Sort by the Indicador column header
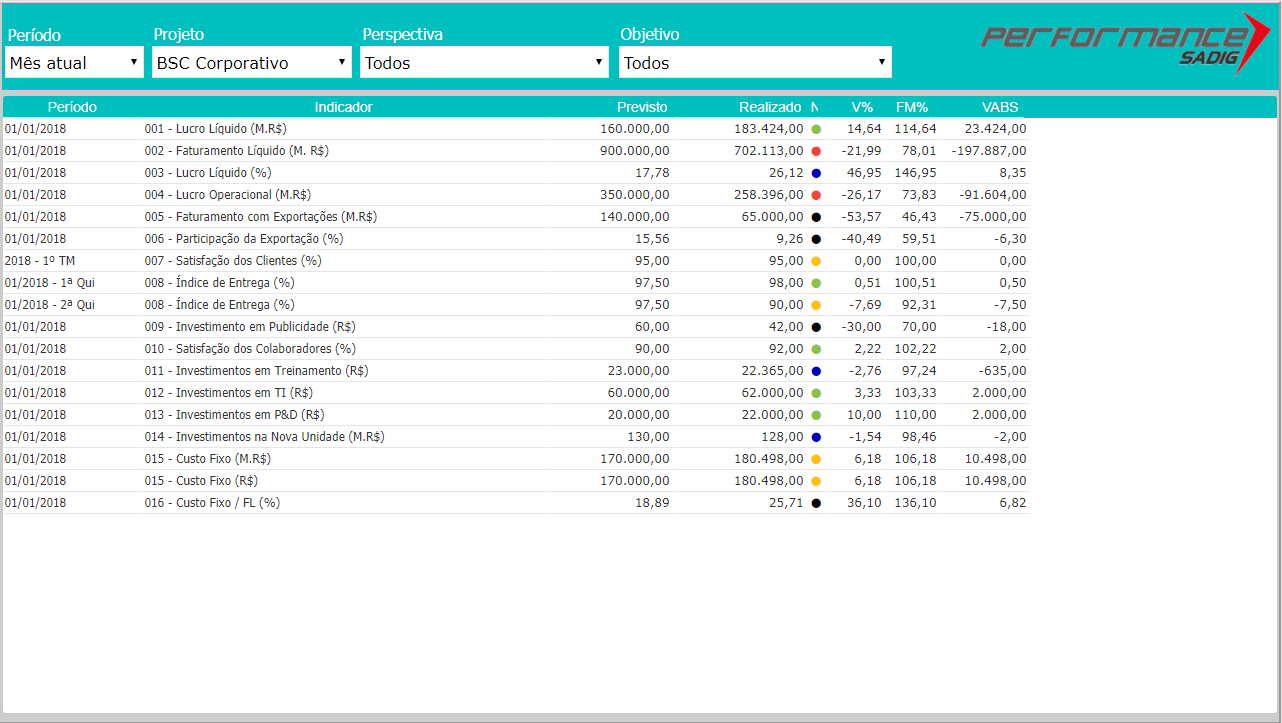The width and height of the screenshot is (1282, 723). [343, 107]
